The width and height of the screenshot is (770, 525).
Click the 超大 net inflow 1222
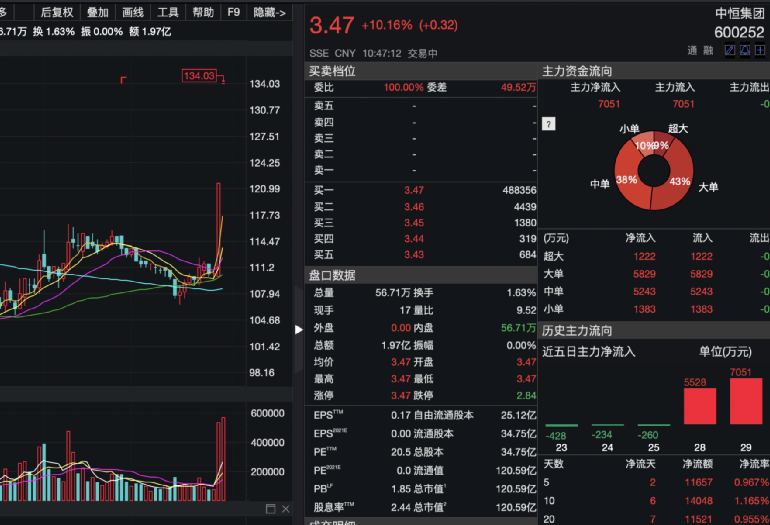(644, 256)
